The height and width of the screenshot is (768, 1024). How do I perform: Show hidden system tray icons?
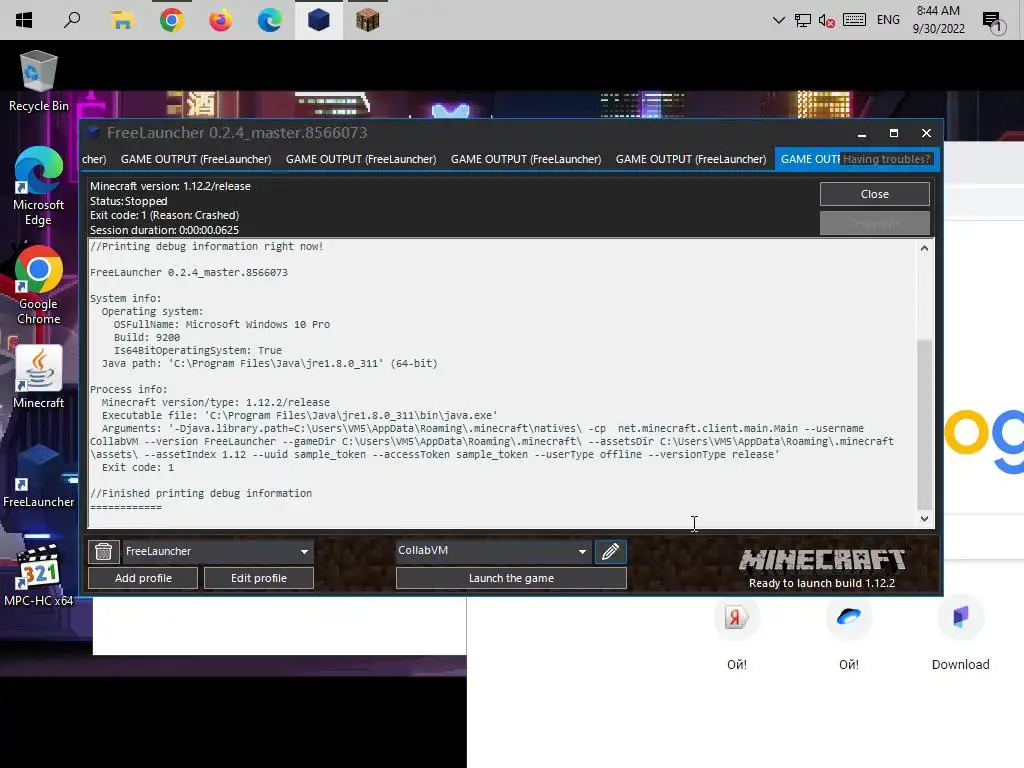coord(778,20)
